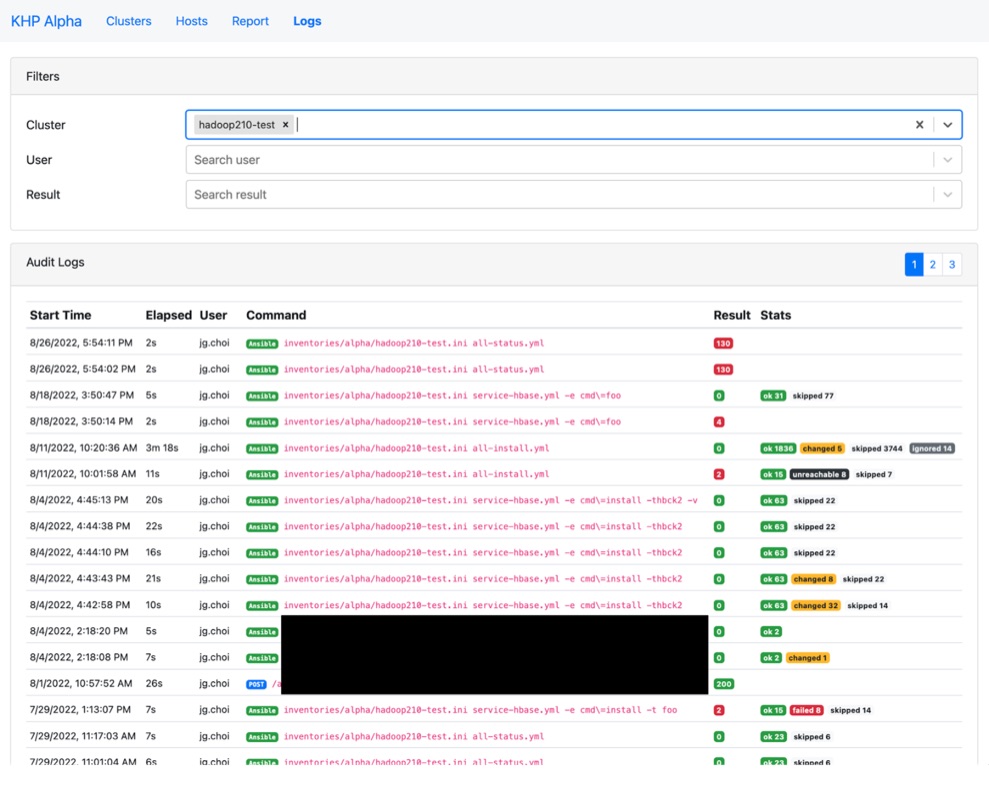The image size is (989, 794).
Task: Click the red 130 result badge in first row
Action: 723,343
